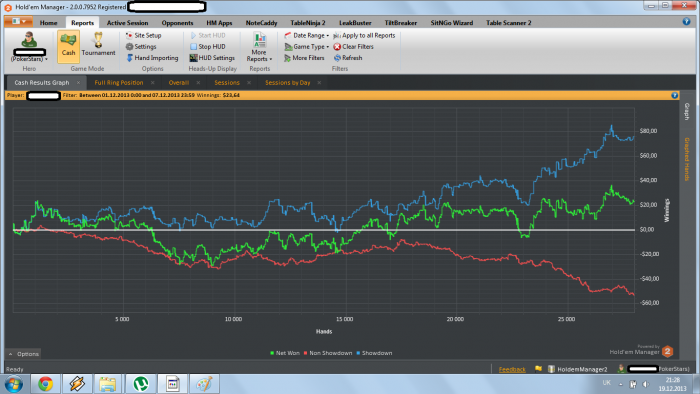Open the Table Scanner 2 tab
This screenshot has width=700, height=394.
[508, 23]
